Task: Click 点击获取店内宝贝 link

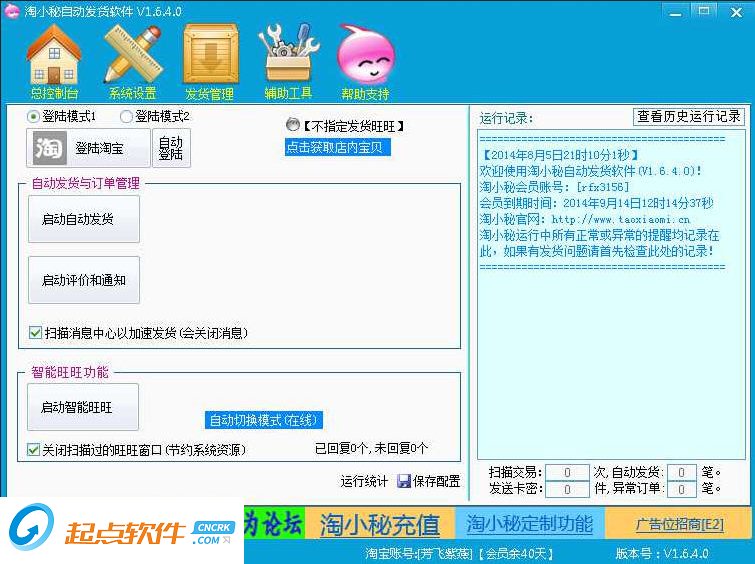Action: [x=338, y=147]
